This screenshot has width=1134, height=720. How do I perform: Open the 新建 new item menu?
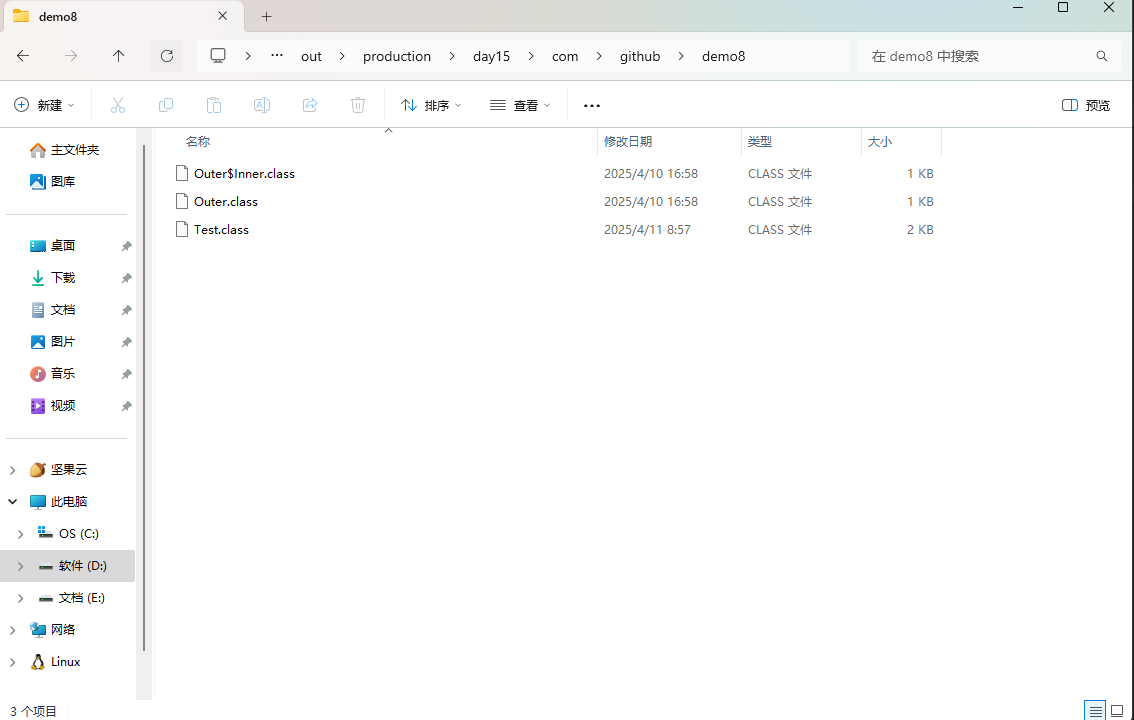(x=45, y=105)
